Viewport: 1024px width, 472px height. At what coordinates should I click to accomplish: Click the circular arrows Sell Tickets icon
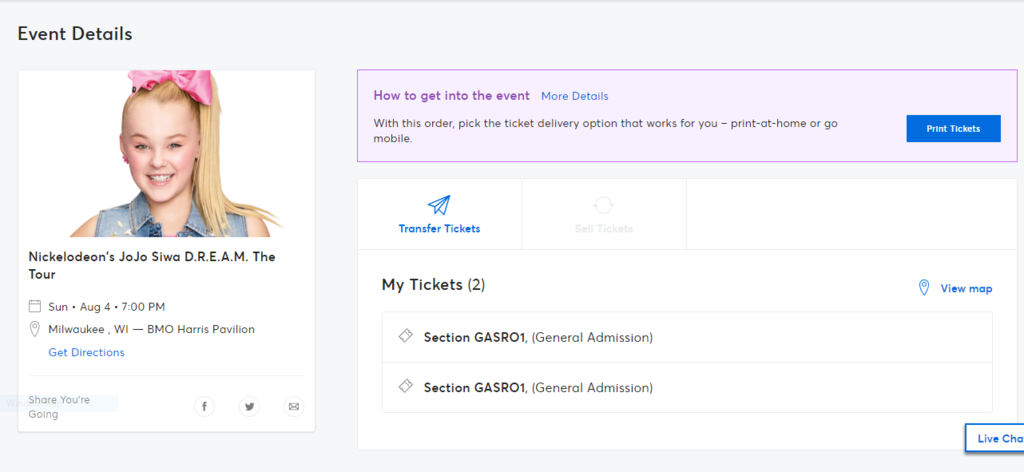(603, 205)
